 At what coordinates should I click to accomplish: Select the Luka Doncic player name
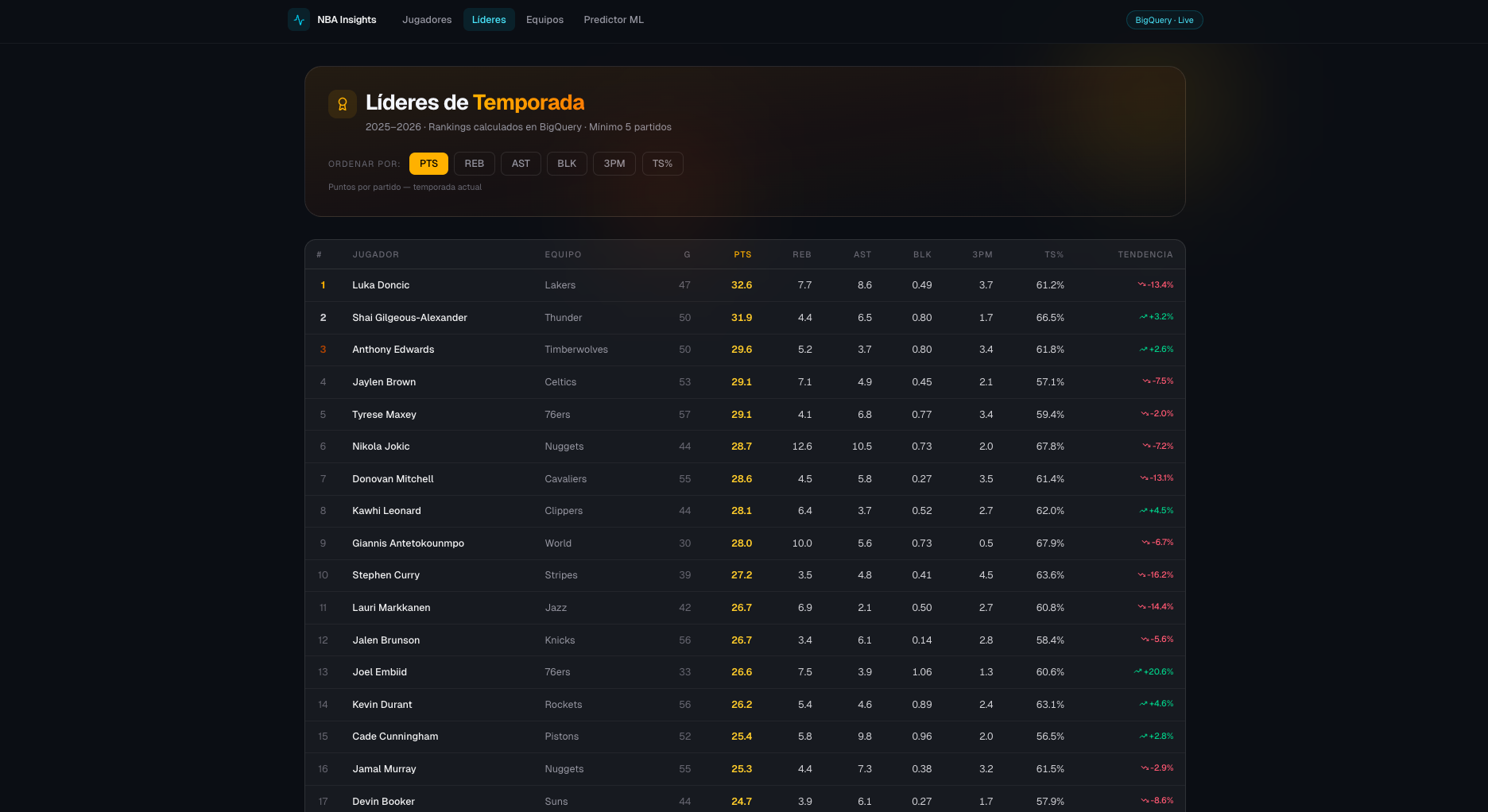coord(381,285)
